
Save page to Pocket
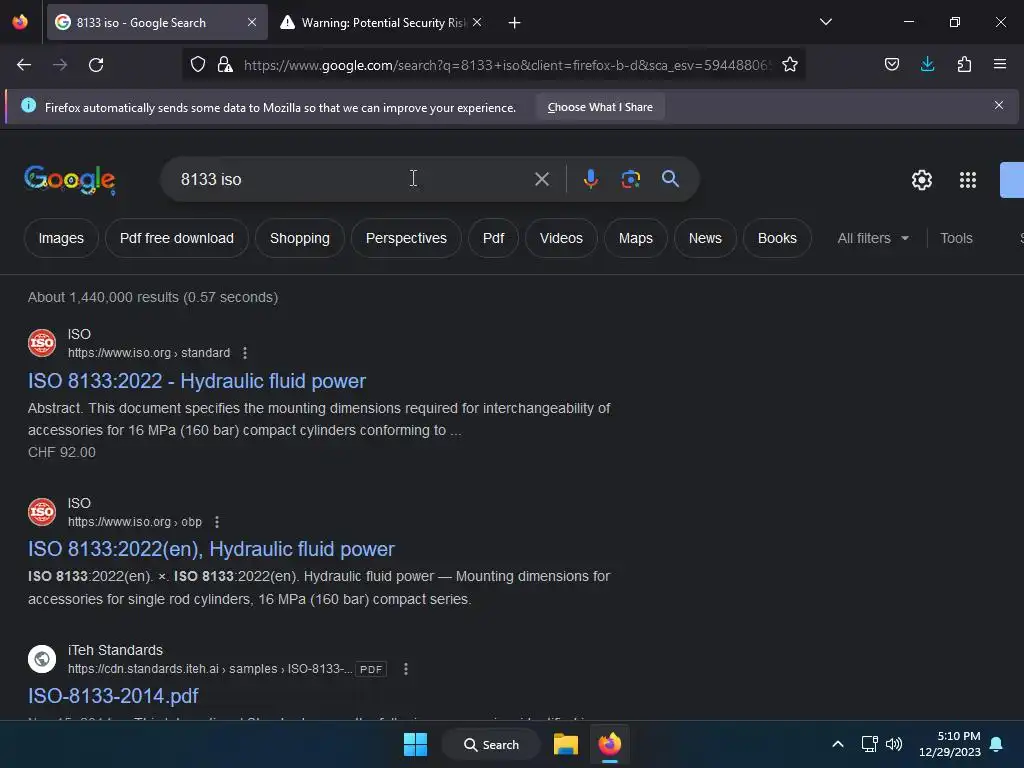click(891, 64)
